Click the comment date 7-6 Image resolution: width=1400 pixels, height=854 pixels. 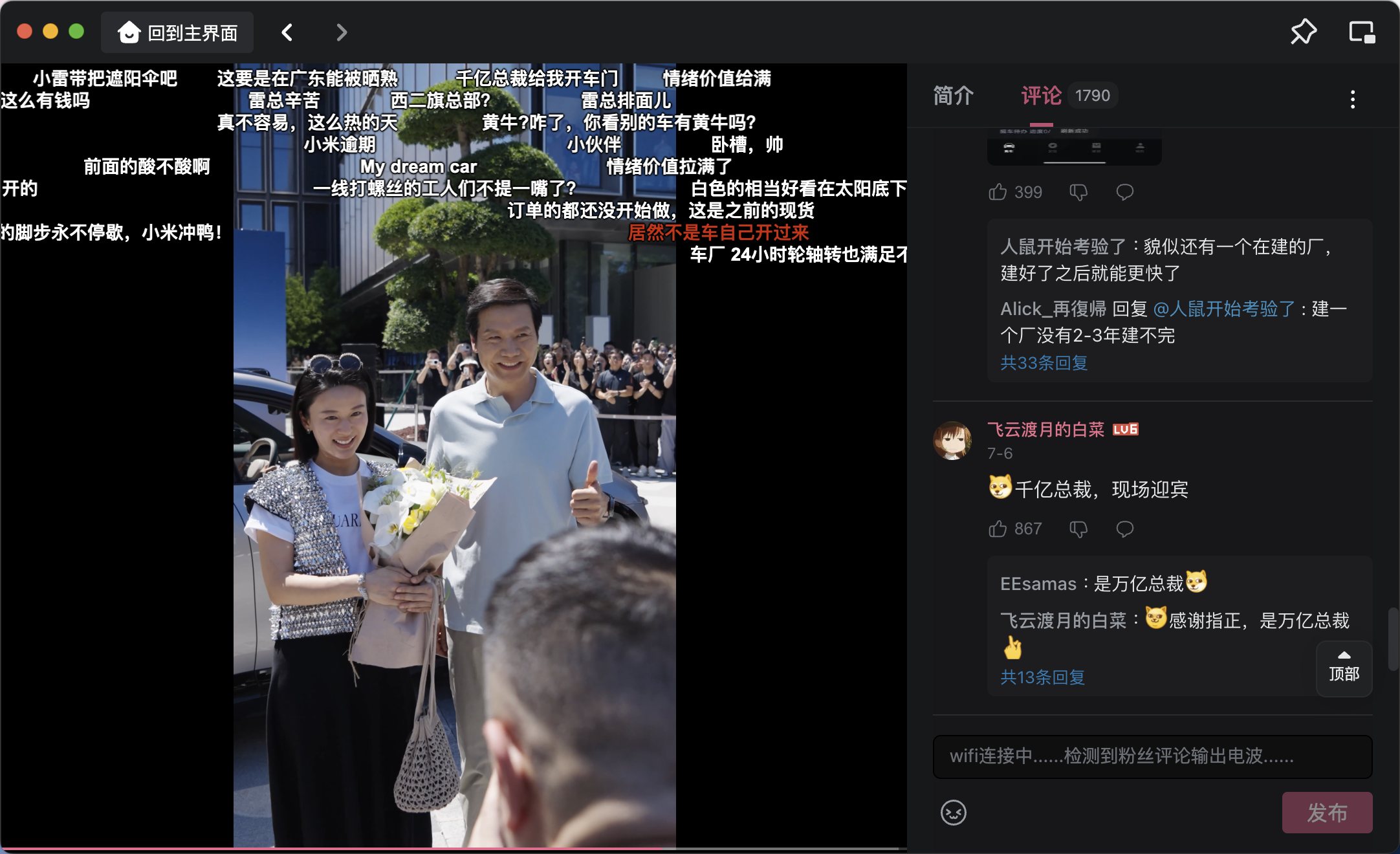tap(1000, 454)
